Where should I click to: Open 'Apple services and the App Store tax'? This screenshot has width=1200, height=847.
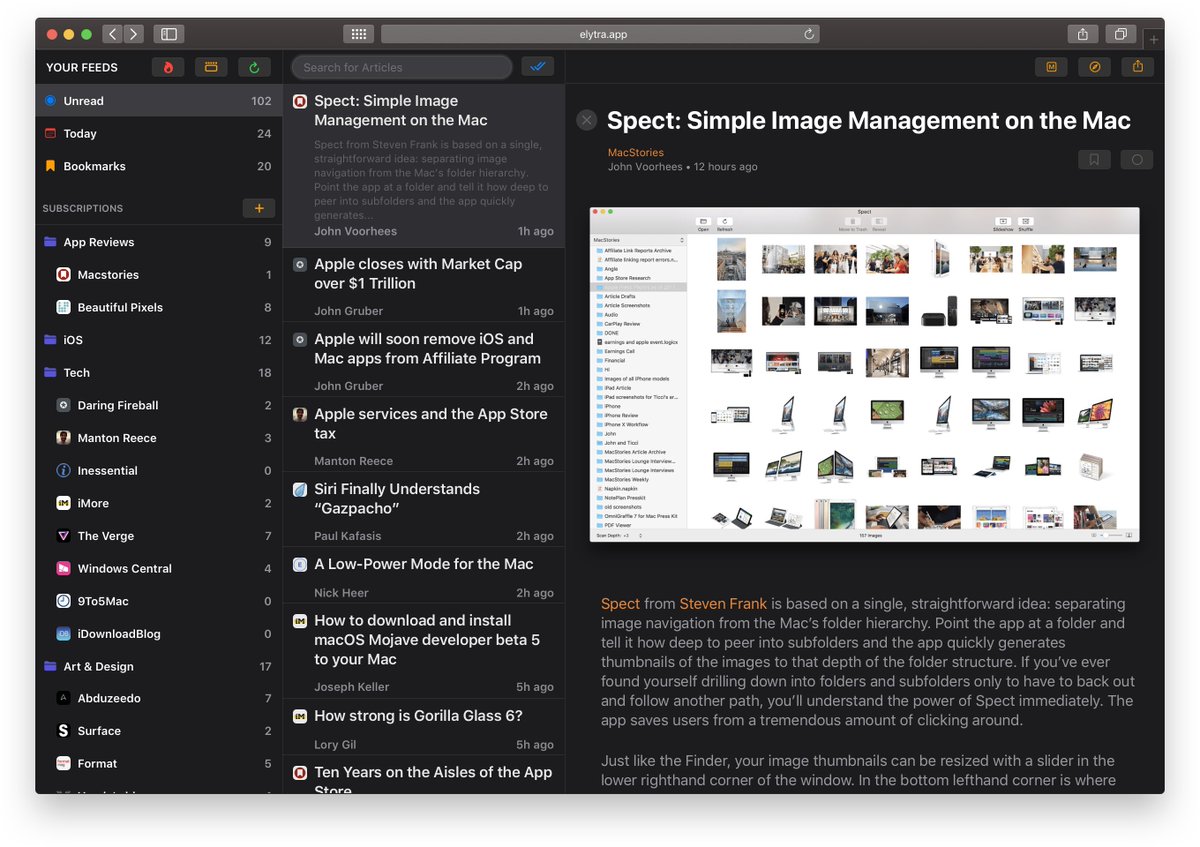click(424, 435)
